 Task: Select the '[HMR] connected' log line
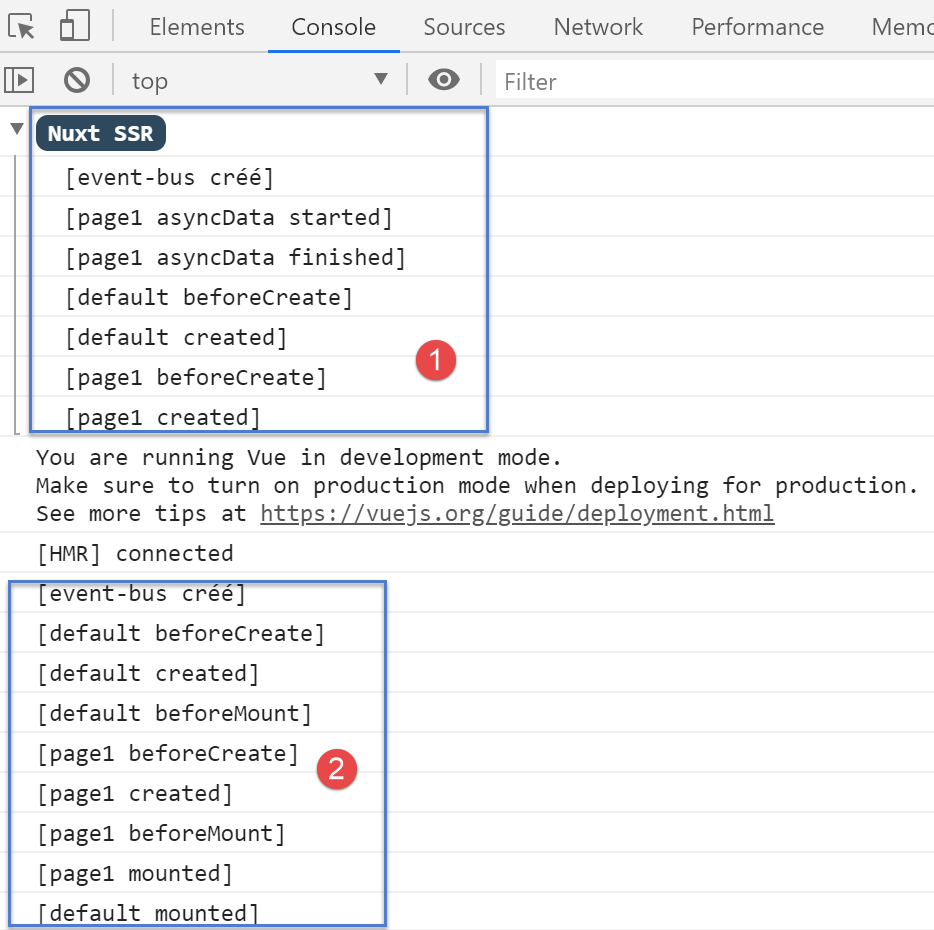[x=134, y=553]
